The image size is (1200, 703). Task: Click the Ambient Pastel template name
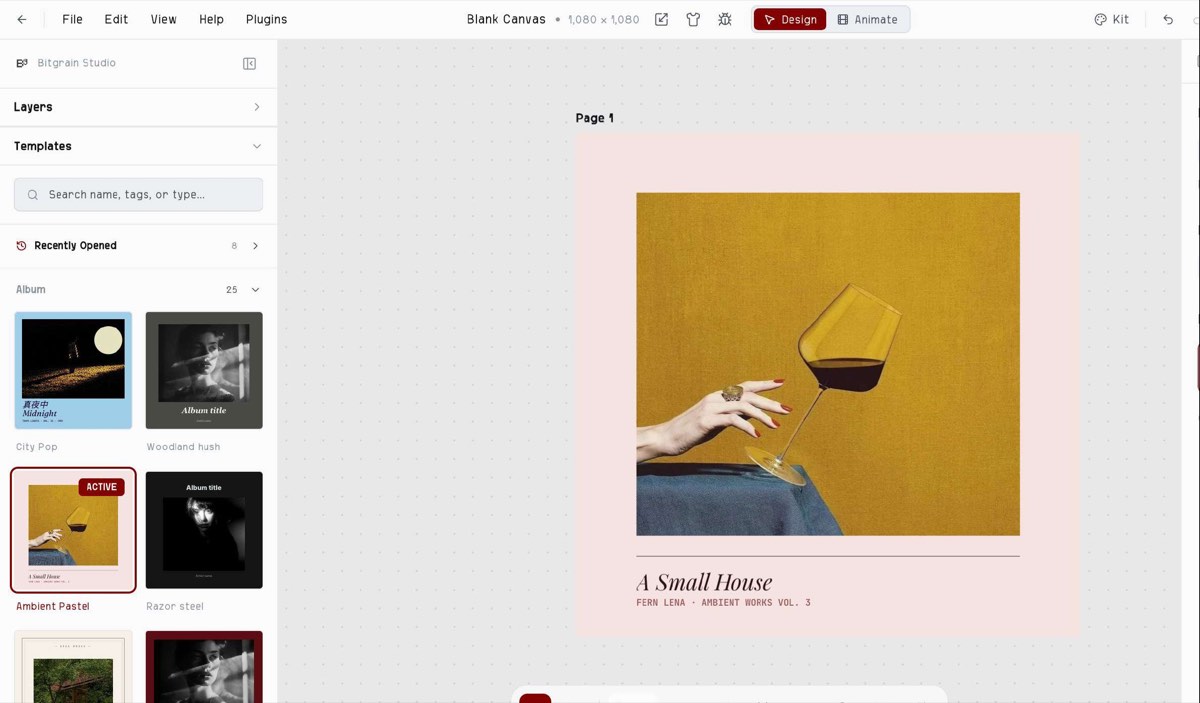[53, 606]
